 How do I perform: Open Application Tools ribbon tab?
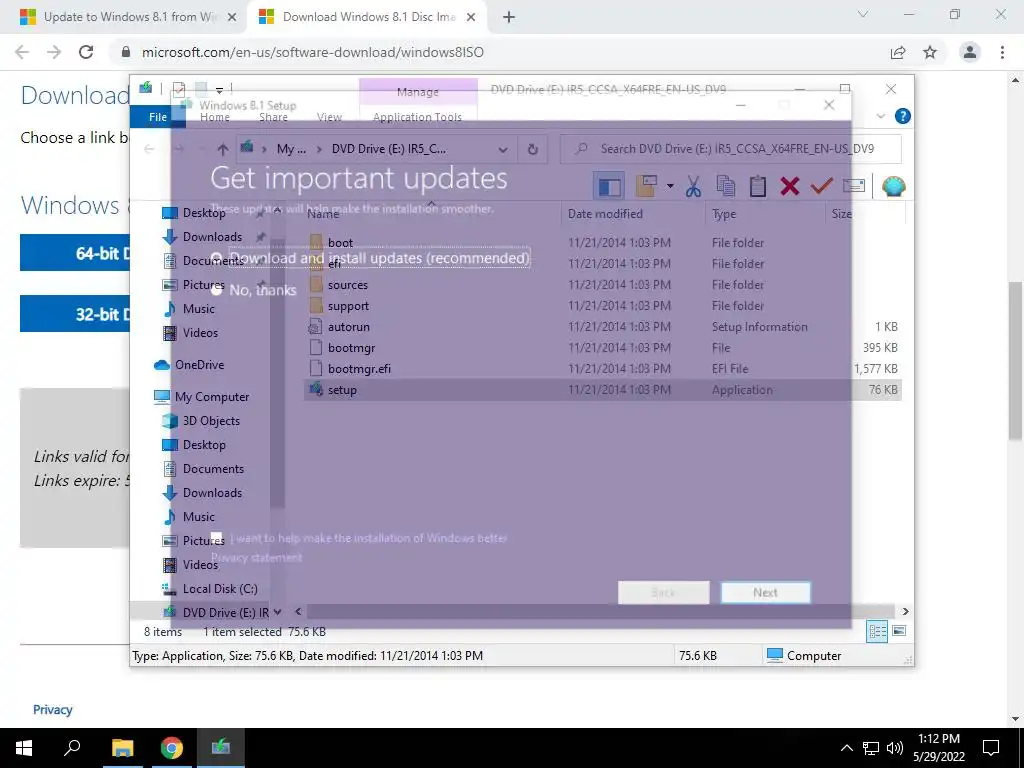click(418, 117)
